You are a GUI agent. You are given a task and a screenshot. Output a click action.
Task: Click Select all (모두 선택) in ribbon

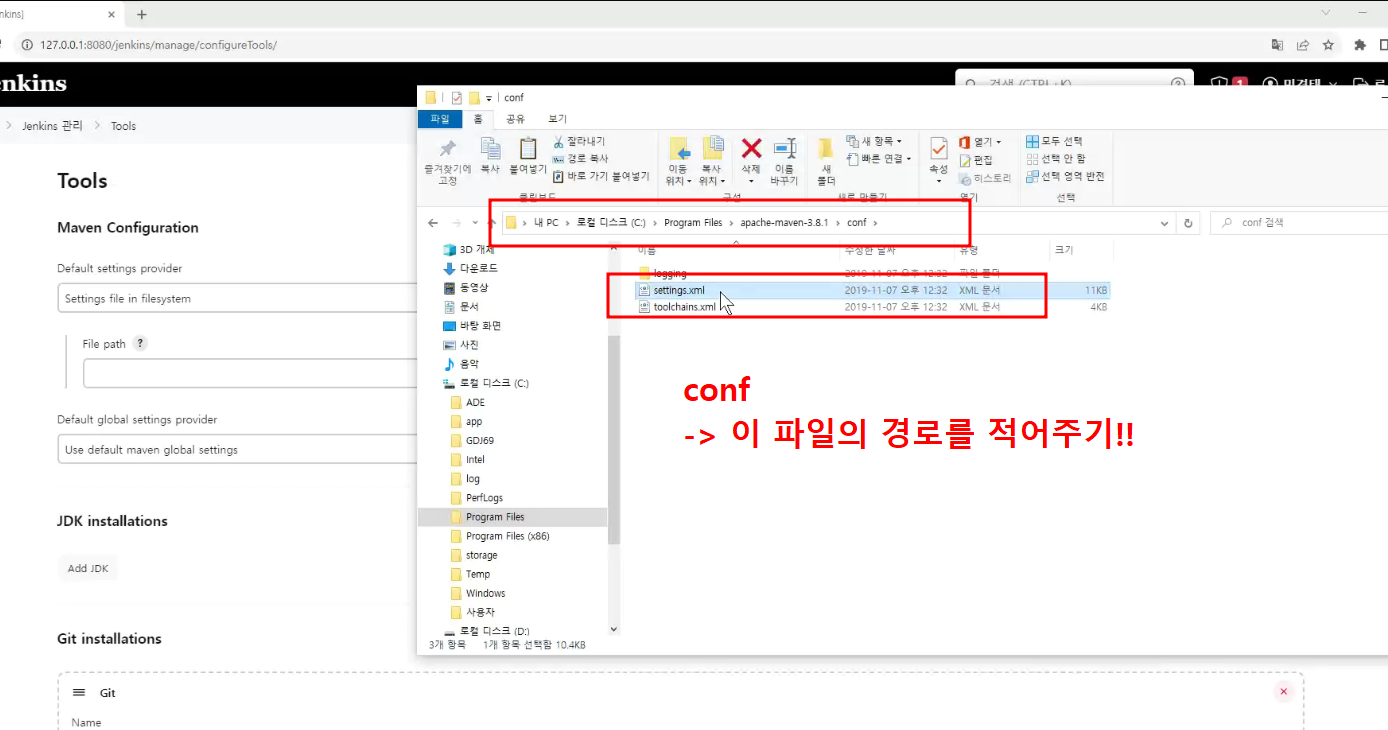pos(1055,141)
